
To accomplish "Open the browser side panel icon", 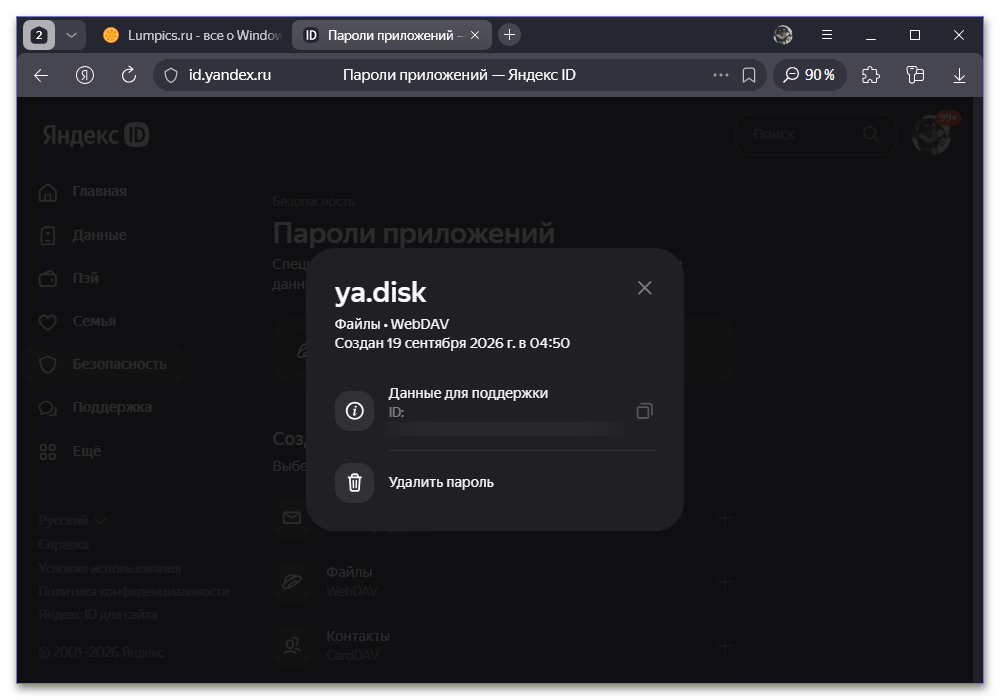I will click(x=915, y=75).
